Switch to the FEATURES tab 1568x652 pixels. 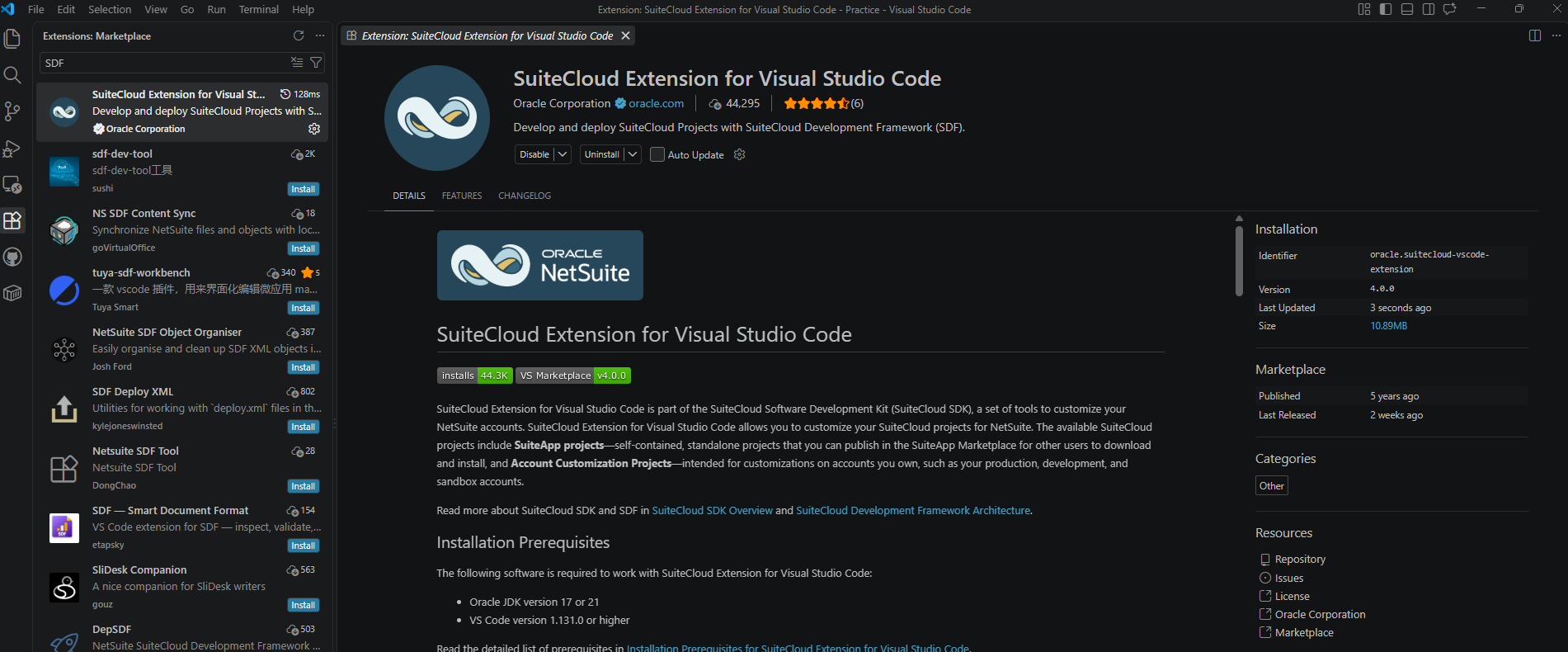[x=462, y=196]
